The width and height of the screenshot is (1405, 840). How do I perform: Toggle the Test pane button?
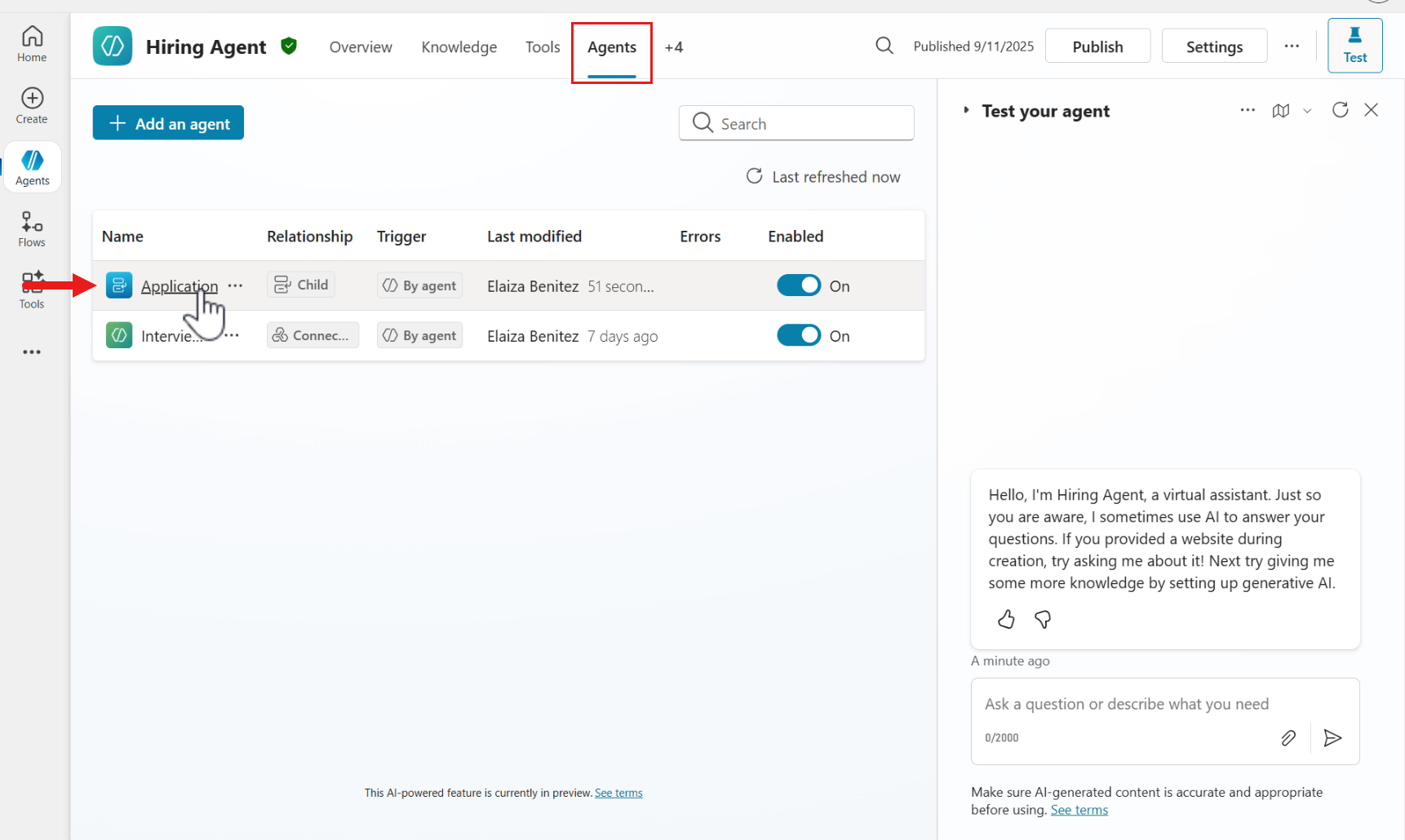click(x=1354, y=46)
